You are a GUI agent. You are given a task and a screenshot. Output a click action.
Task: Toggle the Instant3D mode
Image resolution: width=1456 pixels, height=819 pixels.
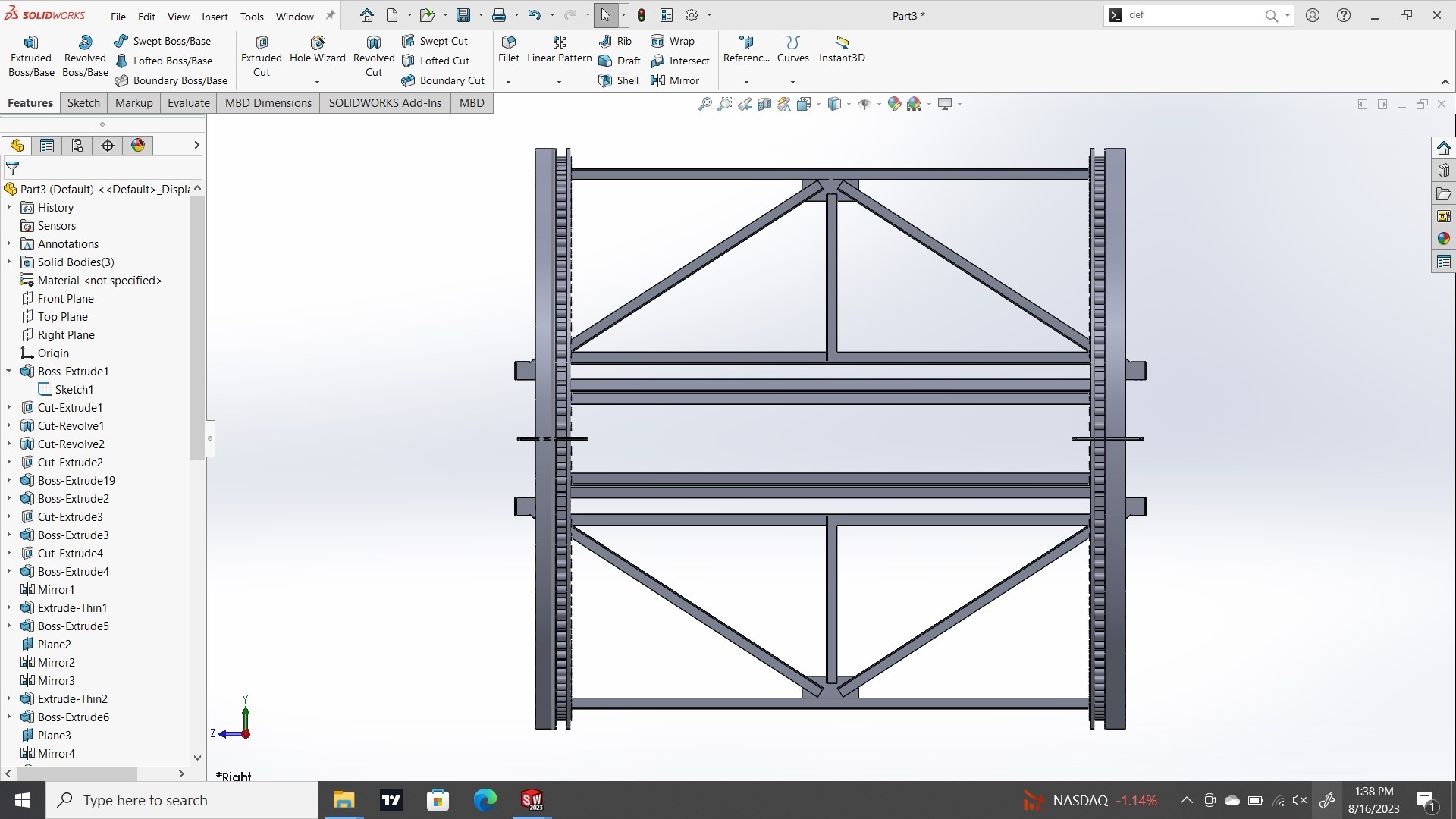pos(842,49)
